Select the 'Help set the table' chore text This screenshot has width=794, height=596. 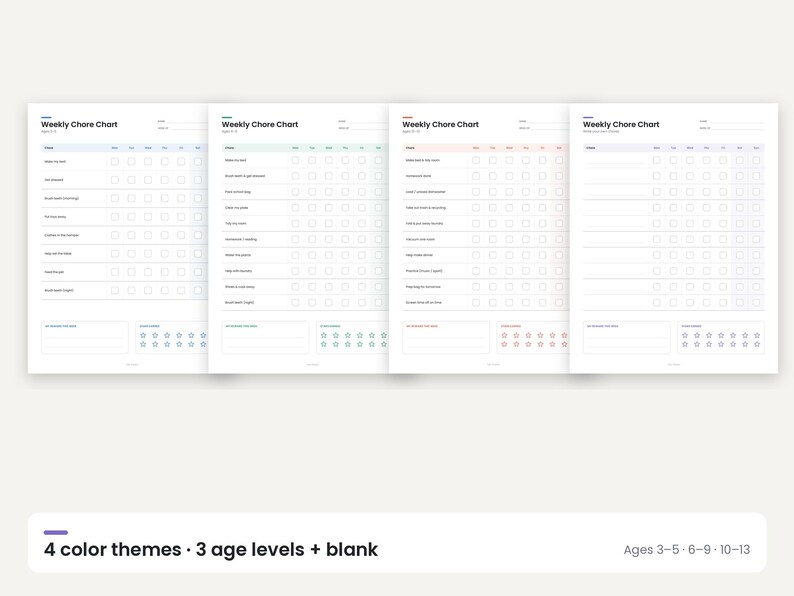[58, 254]
